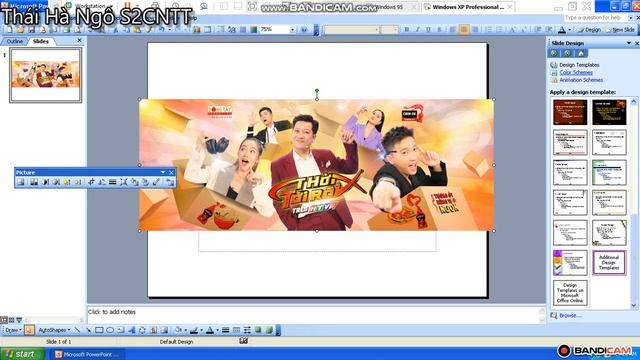The width and height of the screenshot is (640, 360).
Task: Select the Rectangle drawing tool
Action: click(99, 330)
